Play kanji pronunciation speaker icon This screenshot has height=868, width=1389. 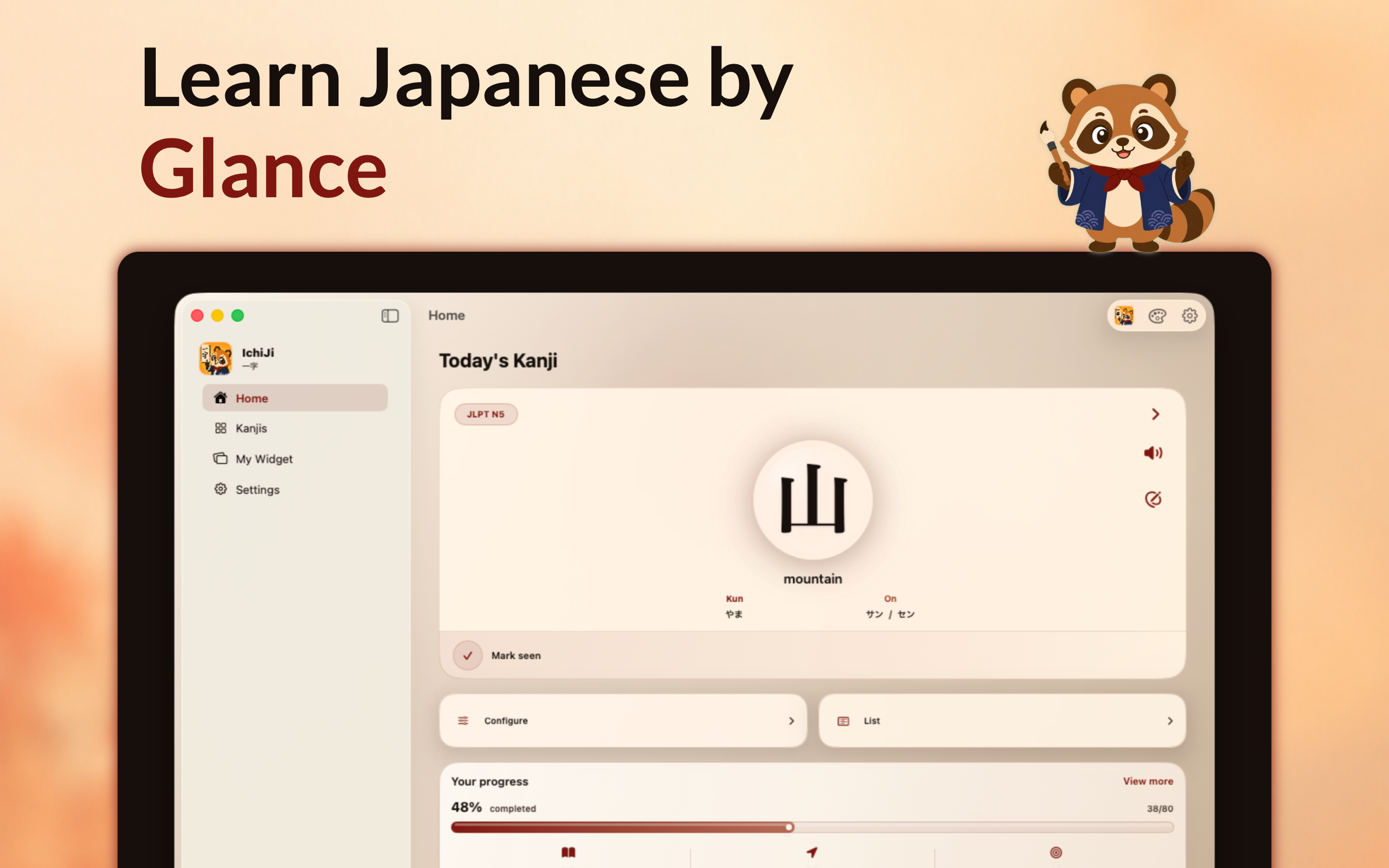click(x=1153, y=453)
